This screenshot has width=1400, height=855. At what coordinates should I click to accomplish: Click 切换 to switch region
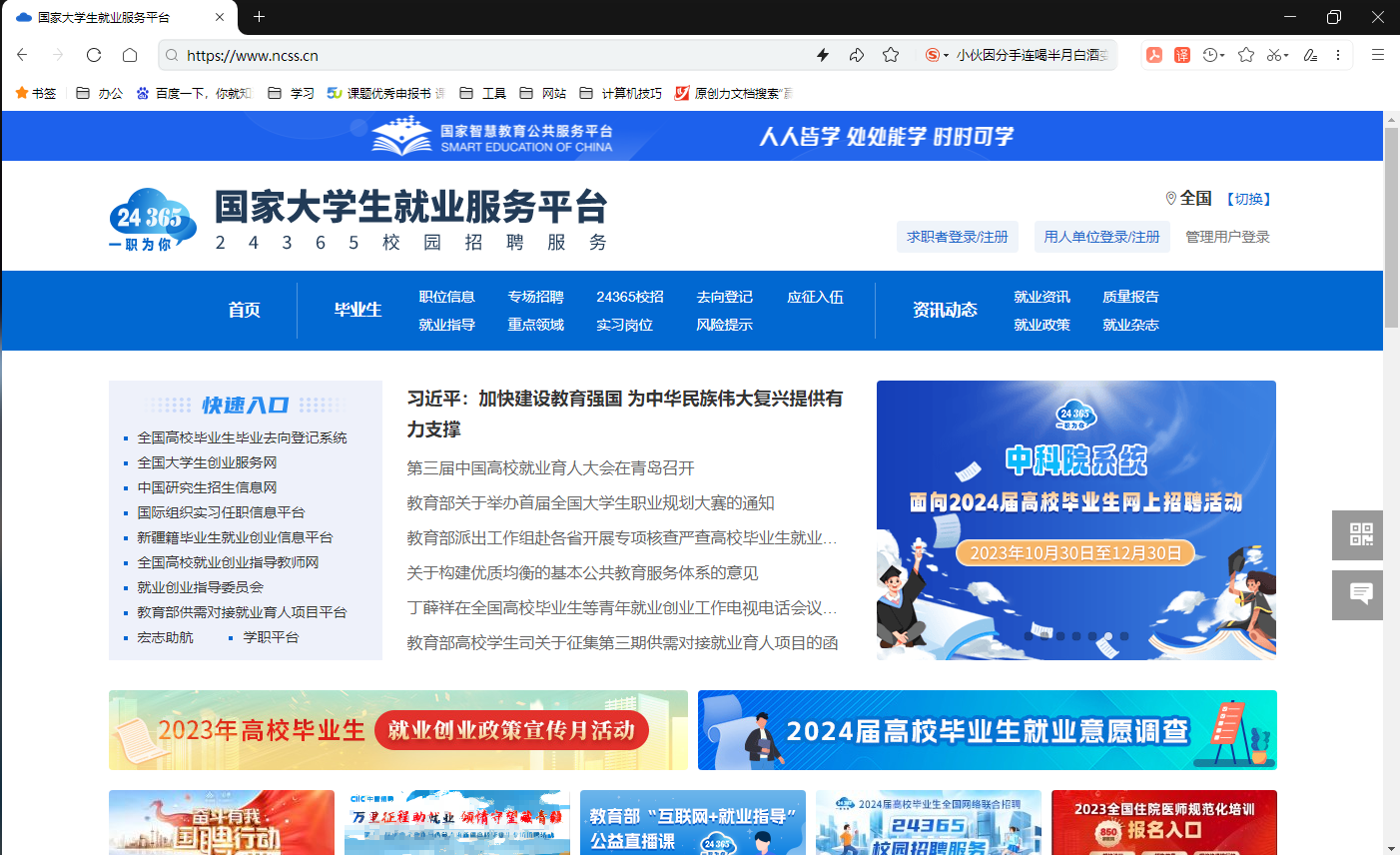click(x=1248, y=199)
